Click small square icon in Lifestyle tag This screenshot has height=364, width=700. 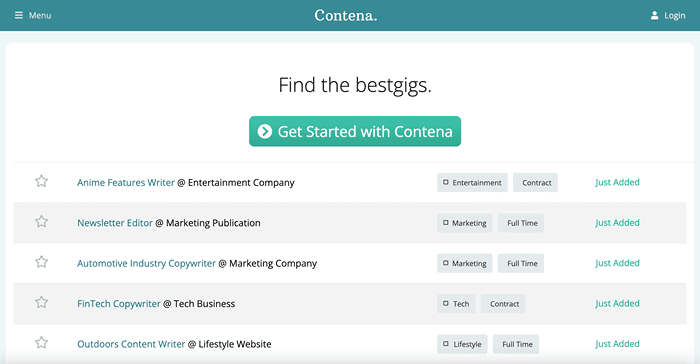[446, 343]
